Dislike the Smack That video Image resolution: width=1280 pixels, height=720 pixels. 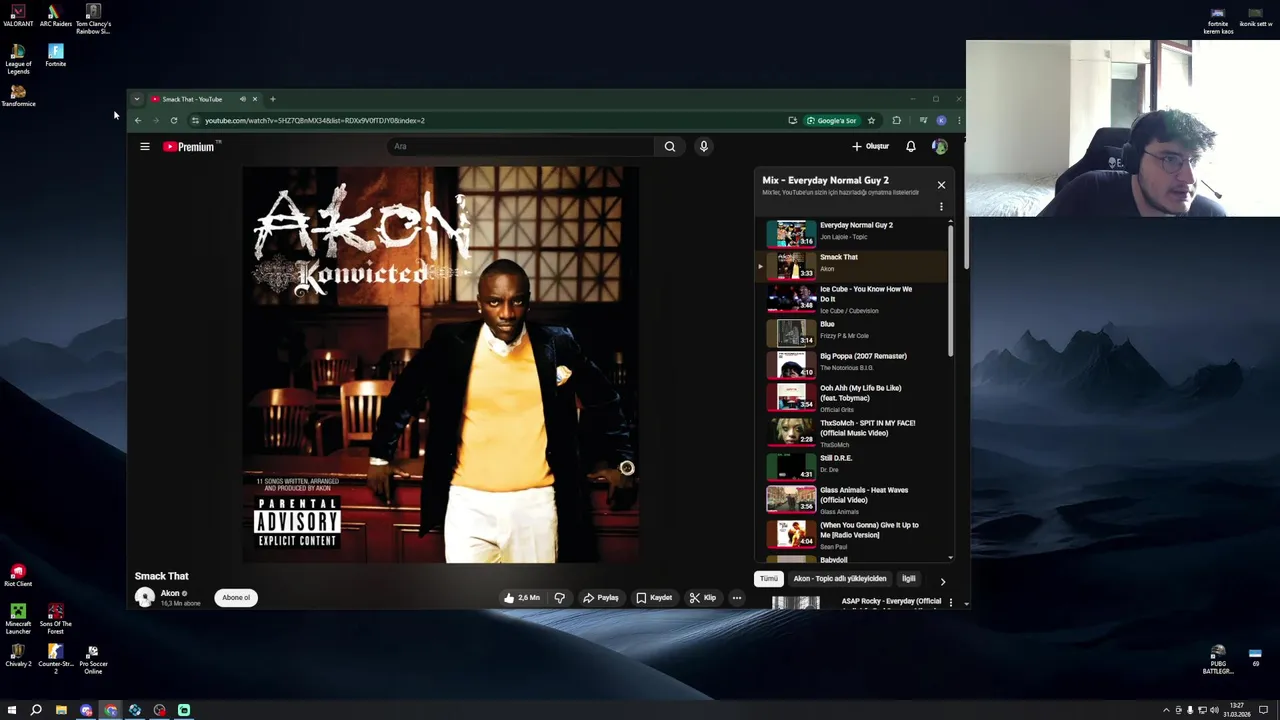560,598
